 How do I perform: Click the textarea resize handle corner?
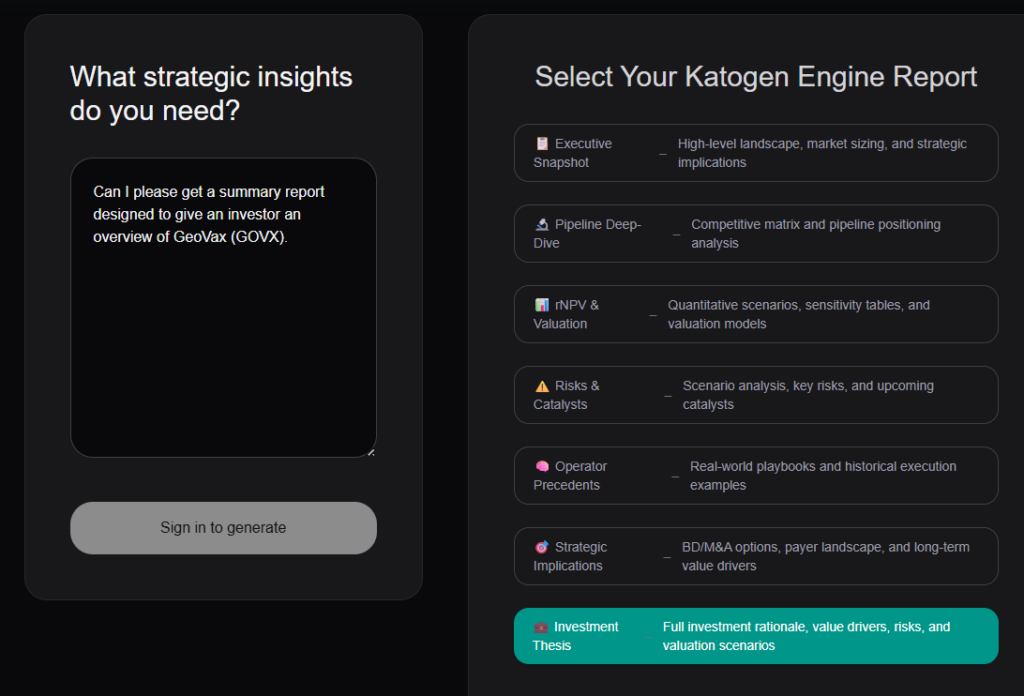coord(370,452)
